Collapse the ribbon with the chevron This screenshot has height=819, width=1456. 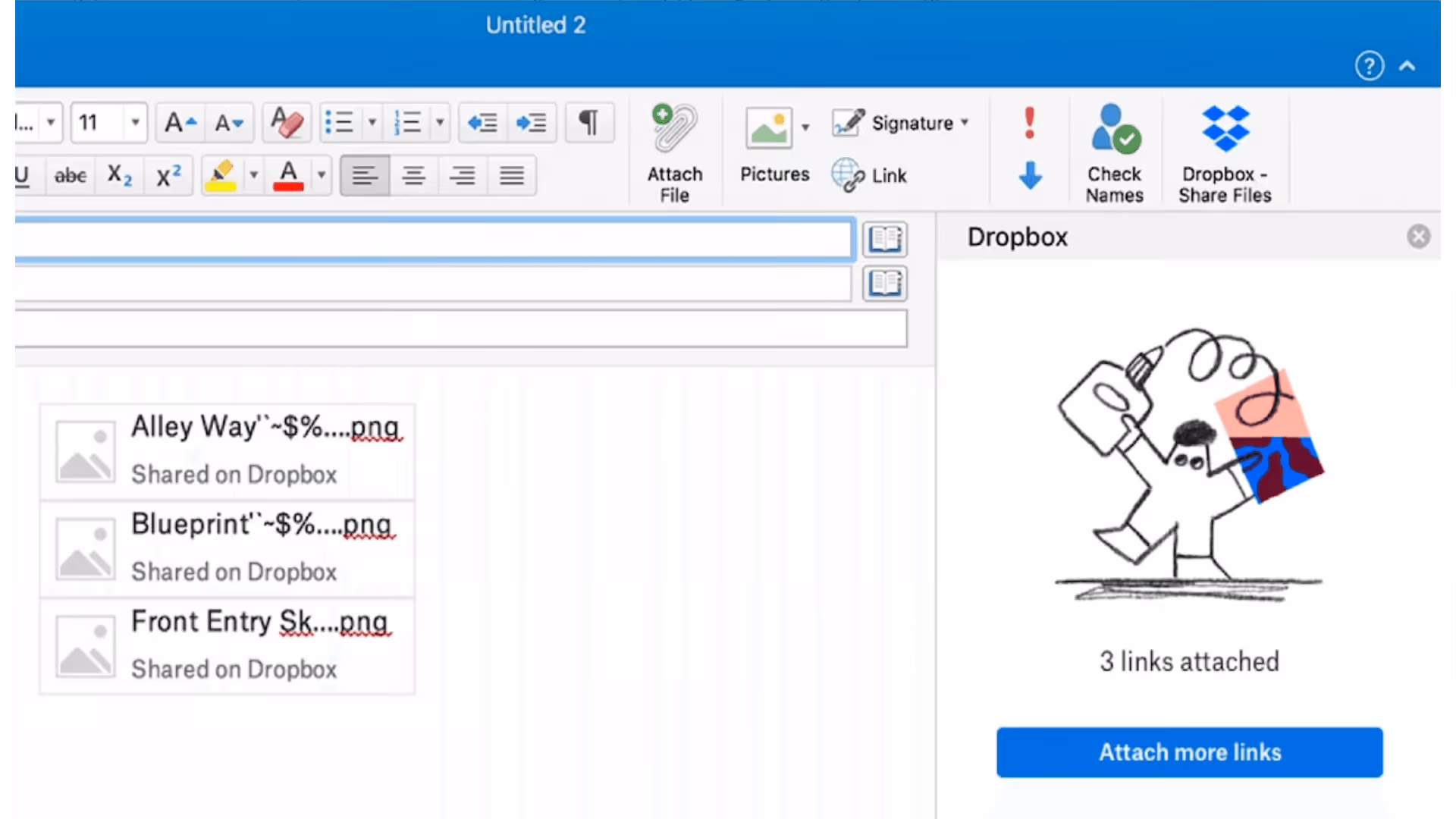point(1407,66)
